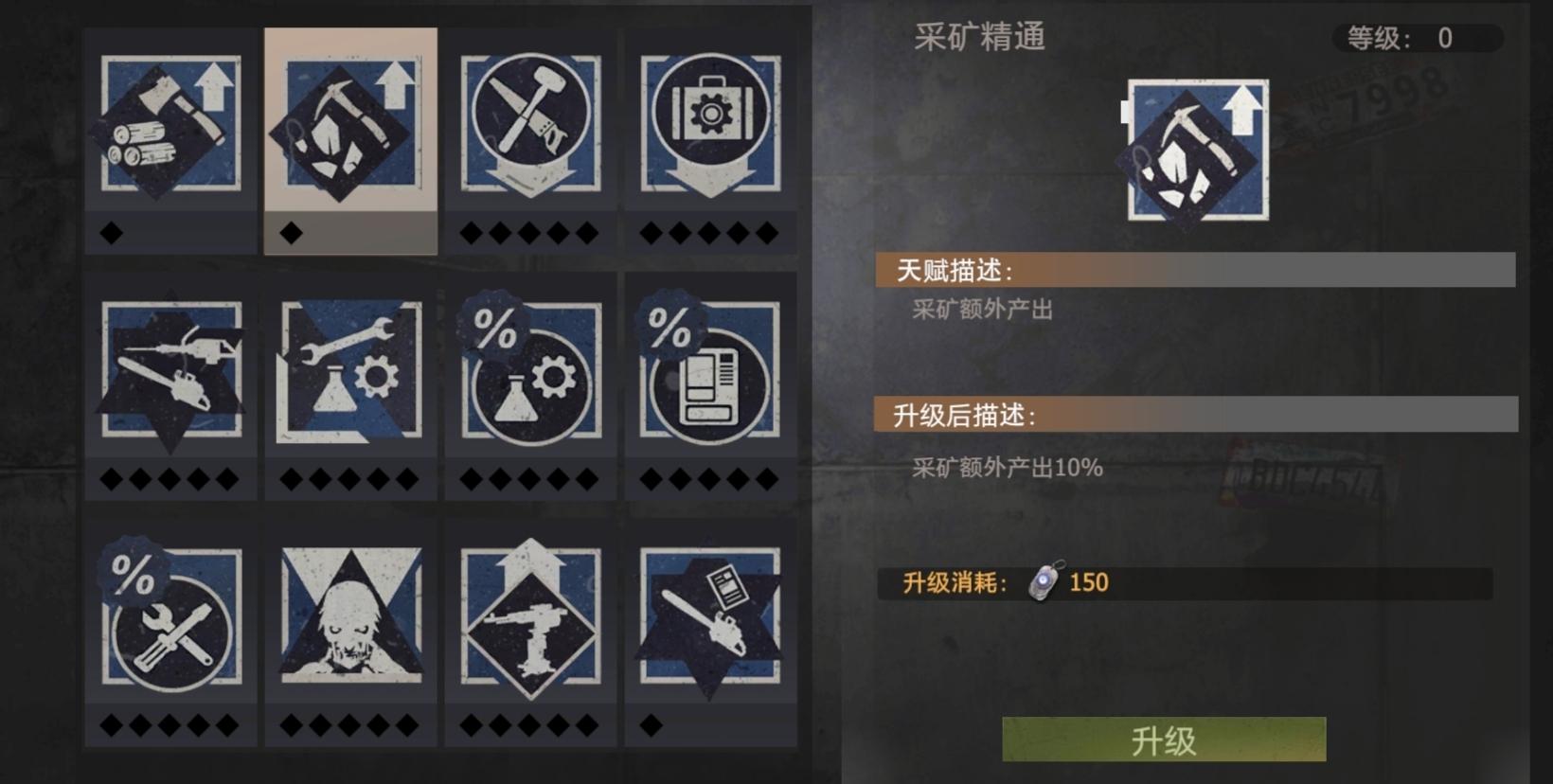Select the highlighted mining mastery pickaxe talent
Image resolution: width=1553 pixels, height=784 pixels.
pyautogui.click(x=350, y=124)
